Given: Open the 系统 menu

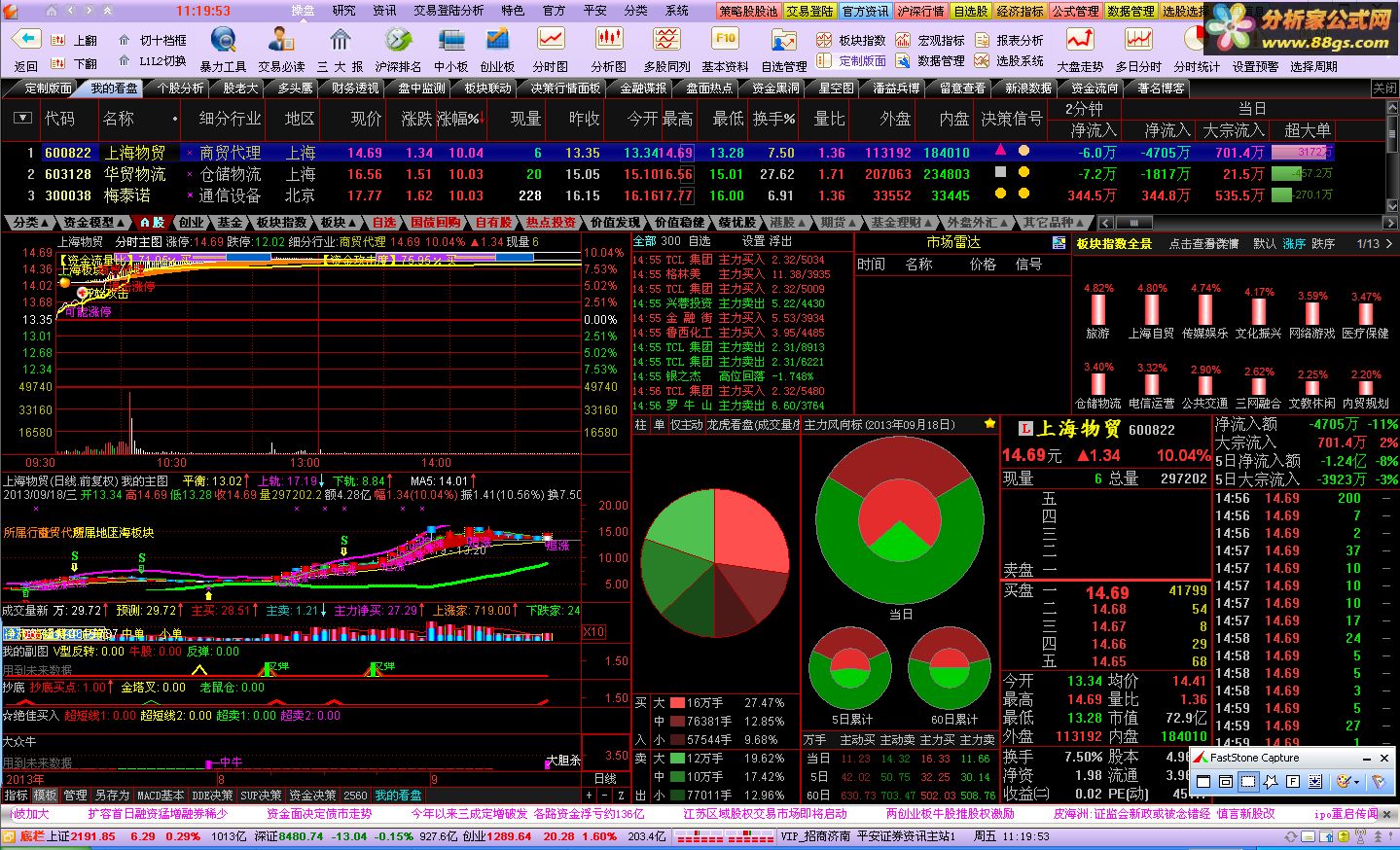Looking at the screenshot, I should point(677,11).
